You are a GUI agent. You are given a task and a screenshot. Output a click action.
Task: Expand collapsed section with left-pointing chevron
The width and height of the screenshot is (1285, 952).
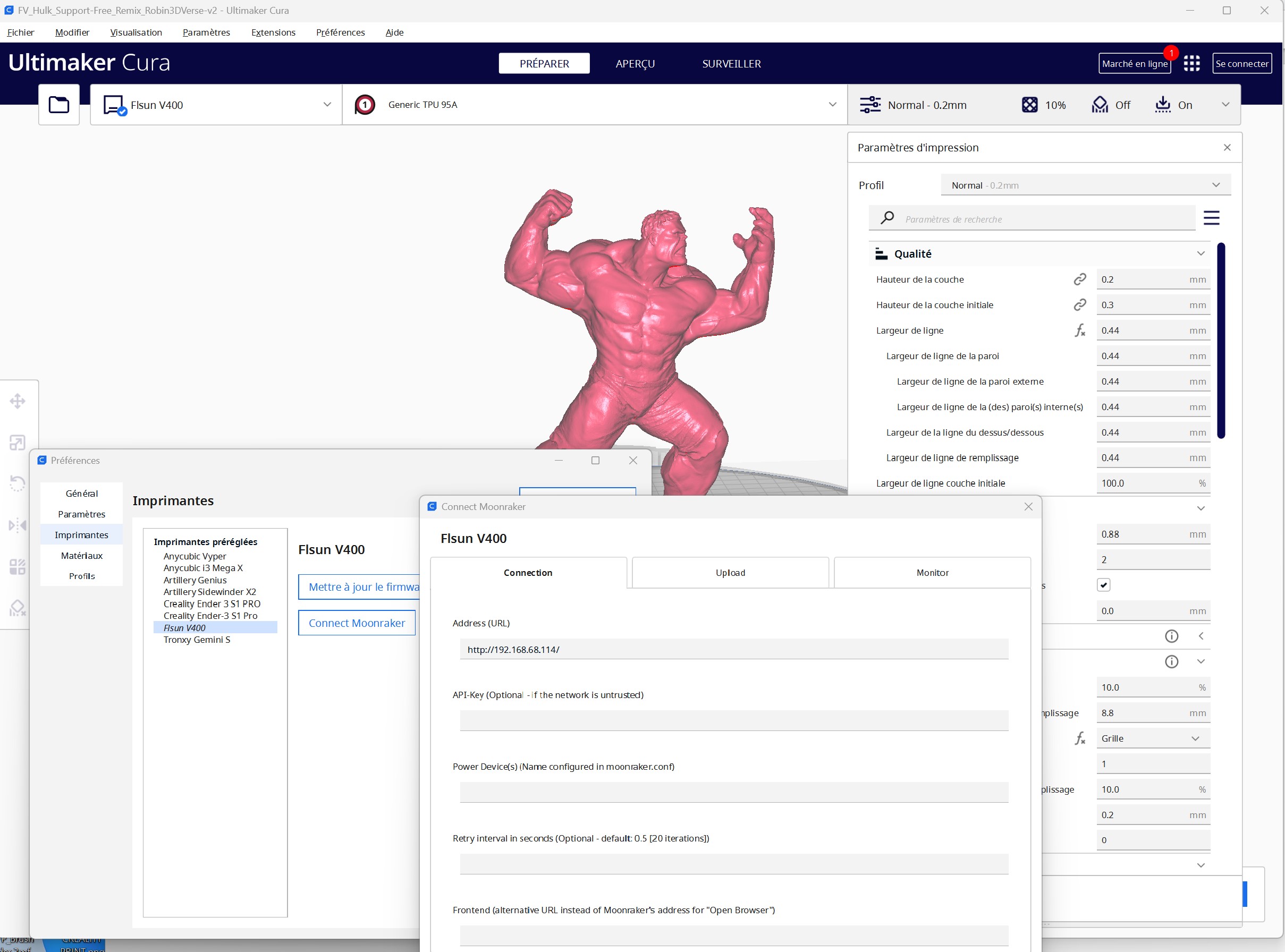tap(1201, 636)
